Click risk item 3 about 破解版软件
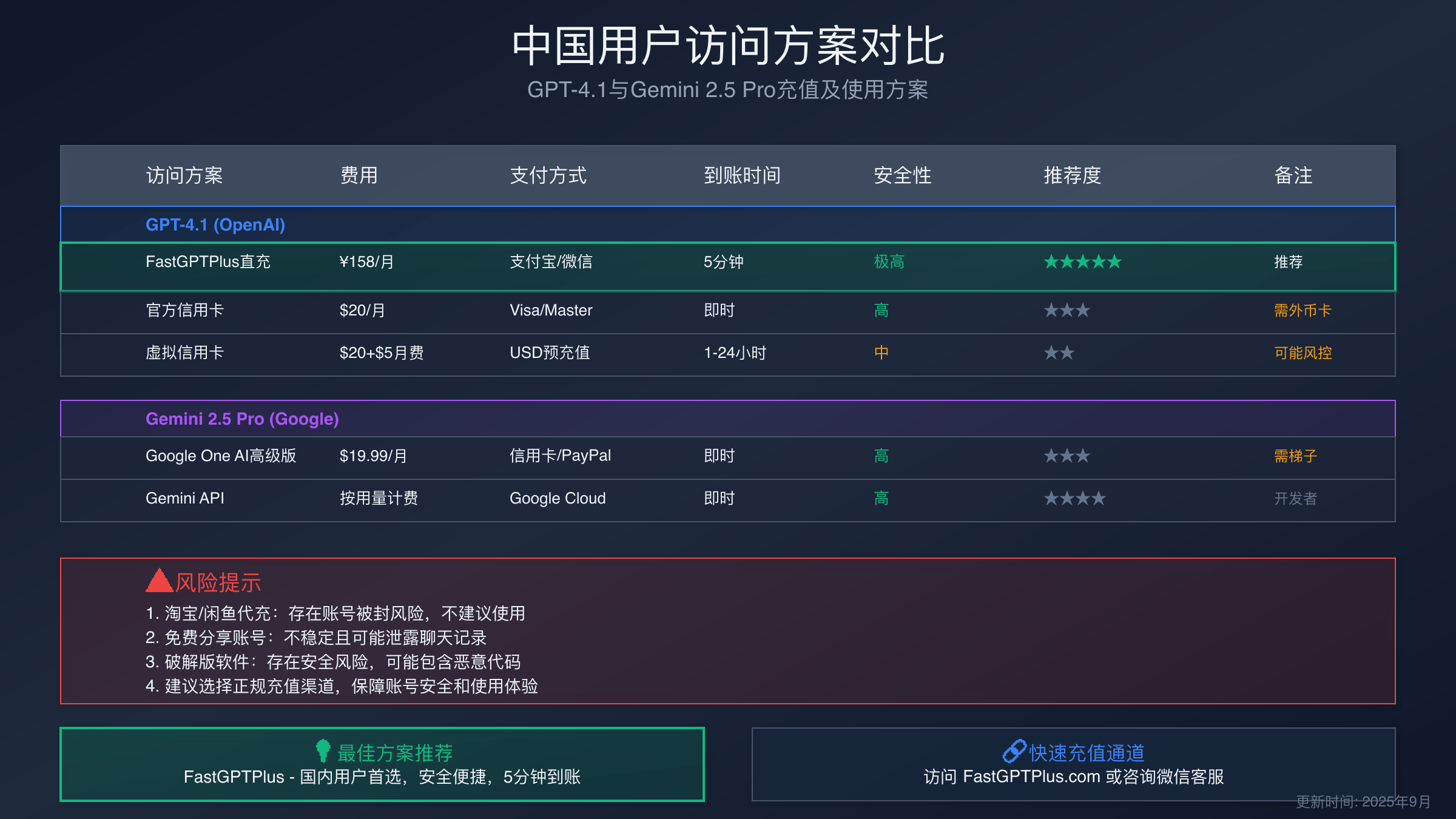Viewport: 1456px width, 819px height. (x=333, y=662)
